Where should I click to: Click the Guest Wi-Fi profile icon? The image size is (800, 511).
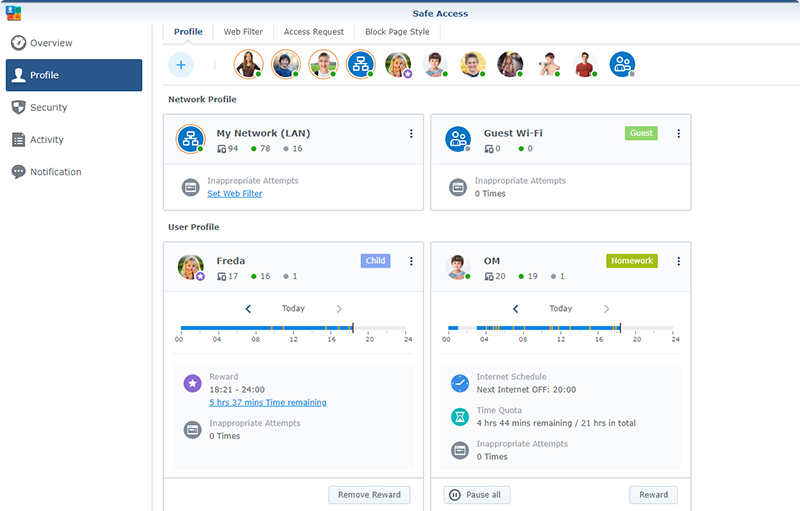click(x=458, y=140)
